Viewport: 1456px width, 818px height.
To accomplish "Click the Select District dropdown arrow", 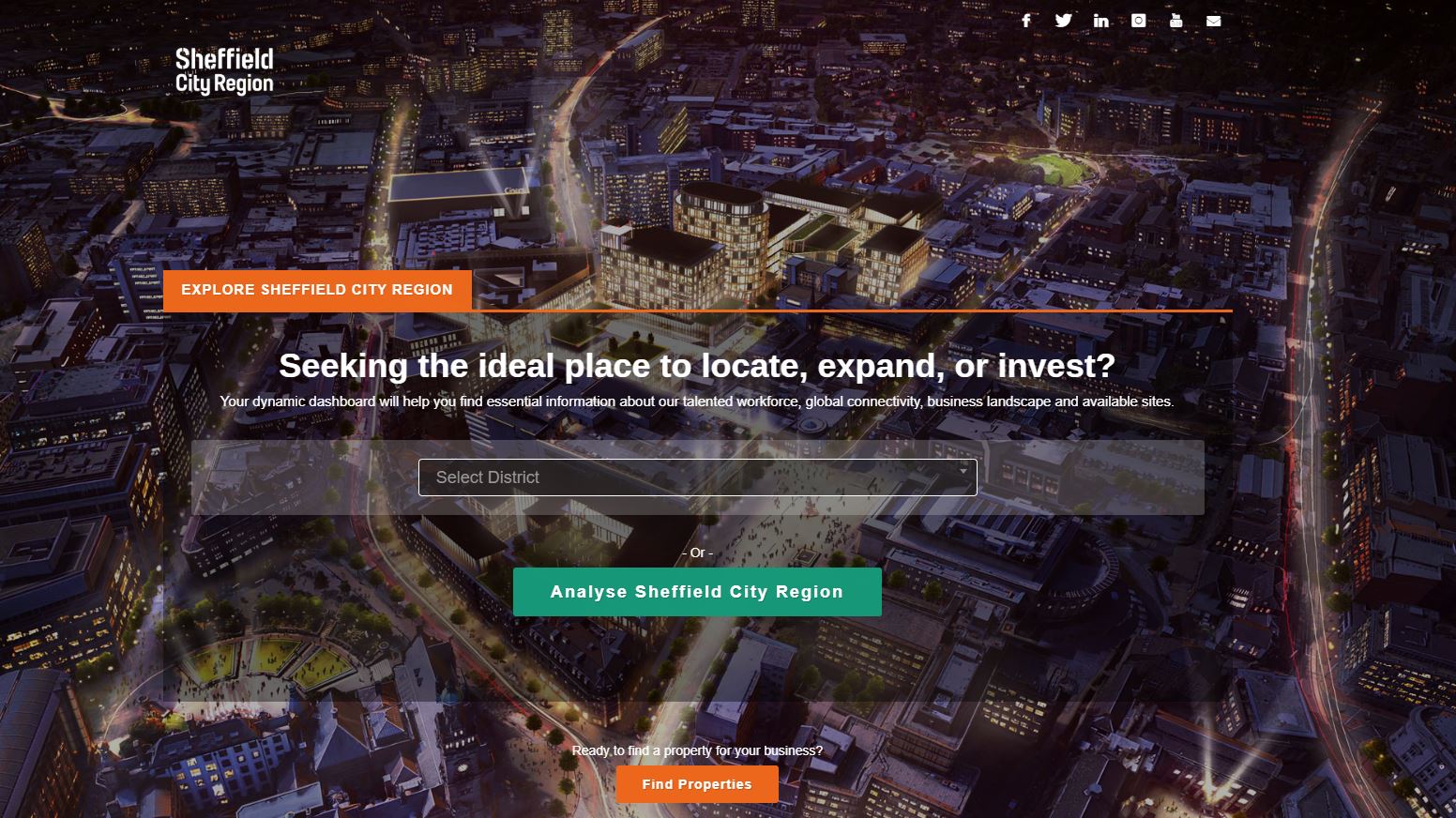I will click(963, 471).
